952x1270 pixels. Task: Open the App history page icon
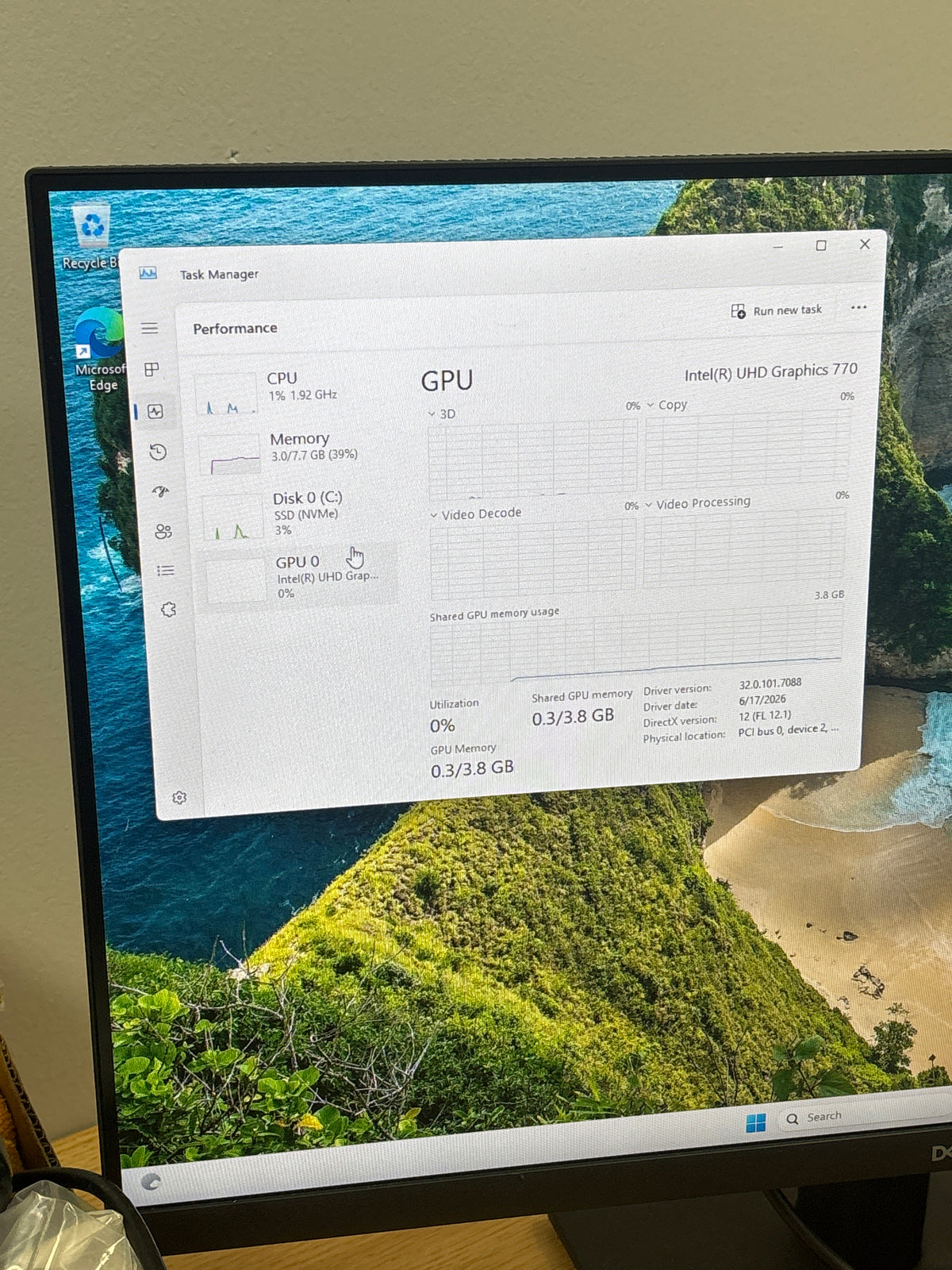(158, 452)
